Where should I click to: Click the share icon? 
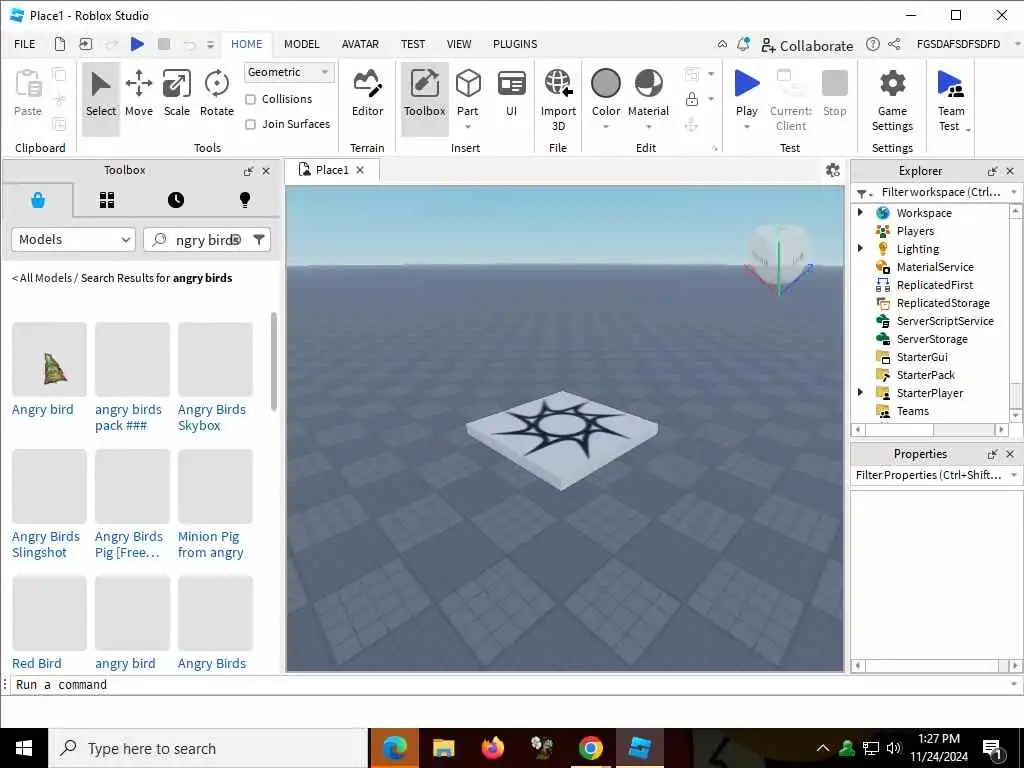[894, 44]
